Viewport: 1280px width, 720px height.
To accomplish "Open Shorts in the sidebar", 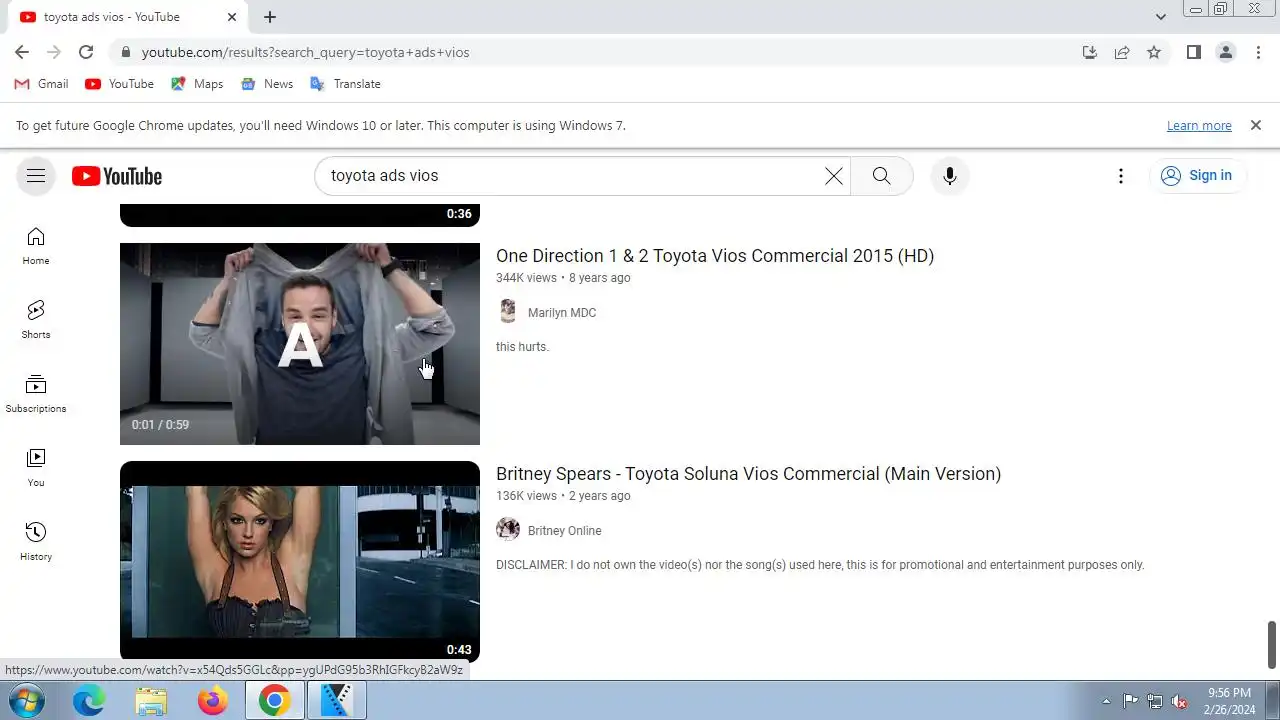I will point(36,320).
